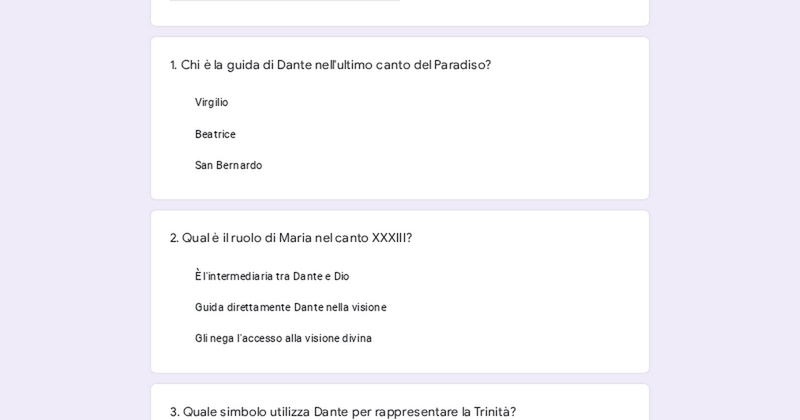Click the gap between question 2 and 3 cards
Viewport: 800px width, 420px height.
click(x=400, y=379)
